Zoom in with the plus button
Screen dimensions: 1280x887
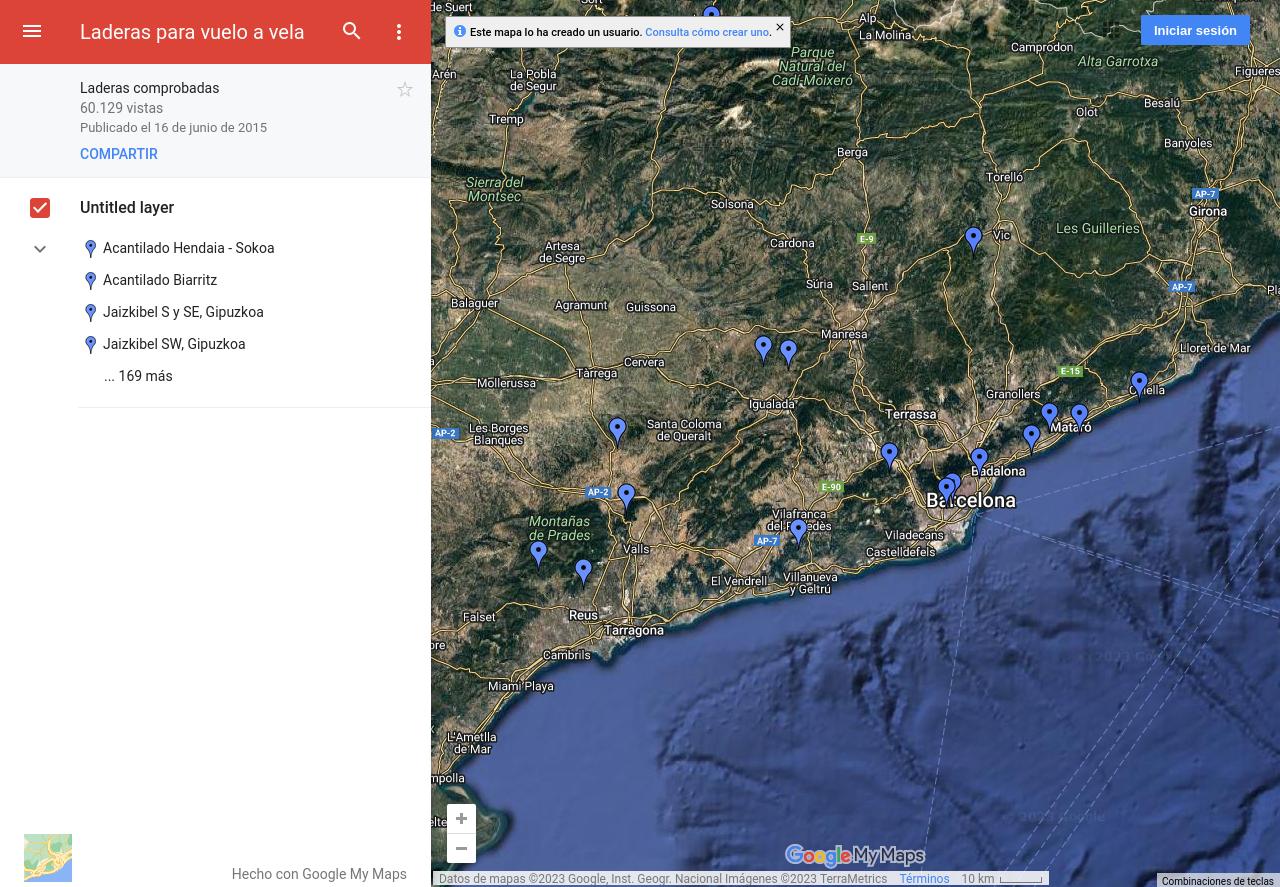(x=461, y=819)
